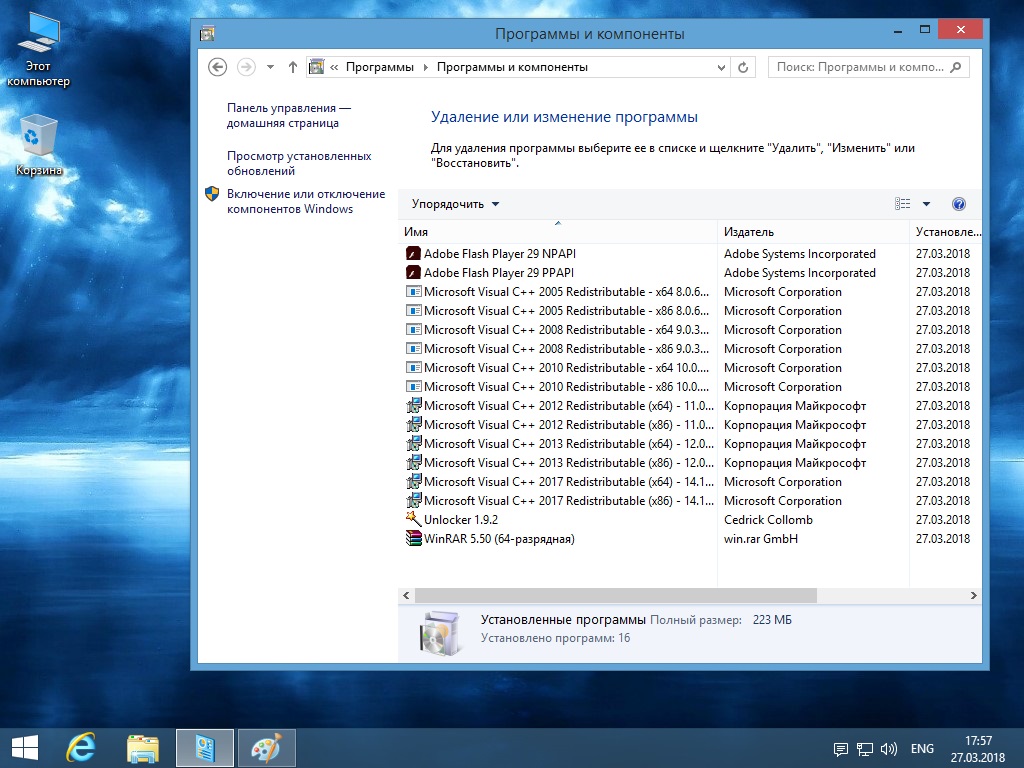Open the Paint taskbar button
This screenshot has width=1024, height=768.
[x=266, y=748]
